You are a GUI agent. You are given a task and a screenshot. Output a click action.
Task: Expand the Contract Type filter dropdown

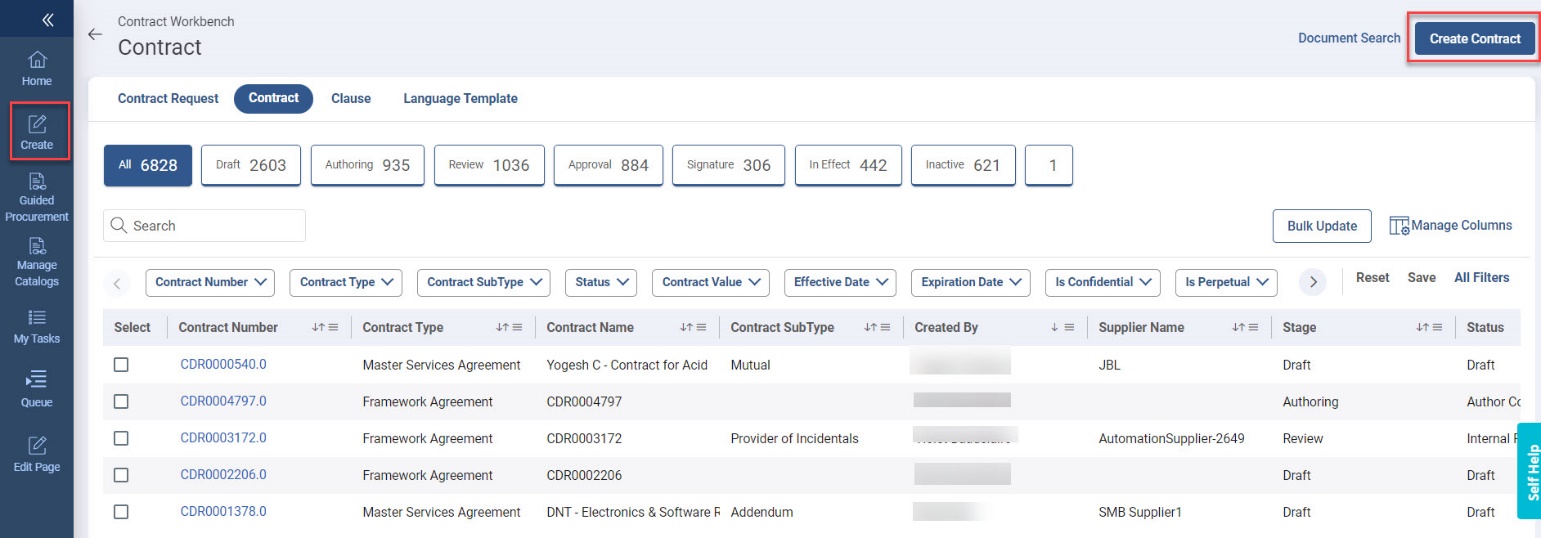pyautogui.click(x=345, y=282)
